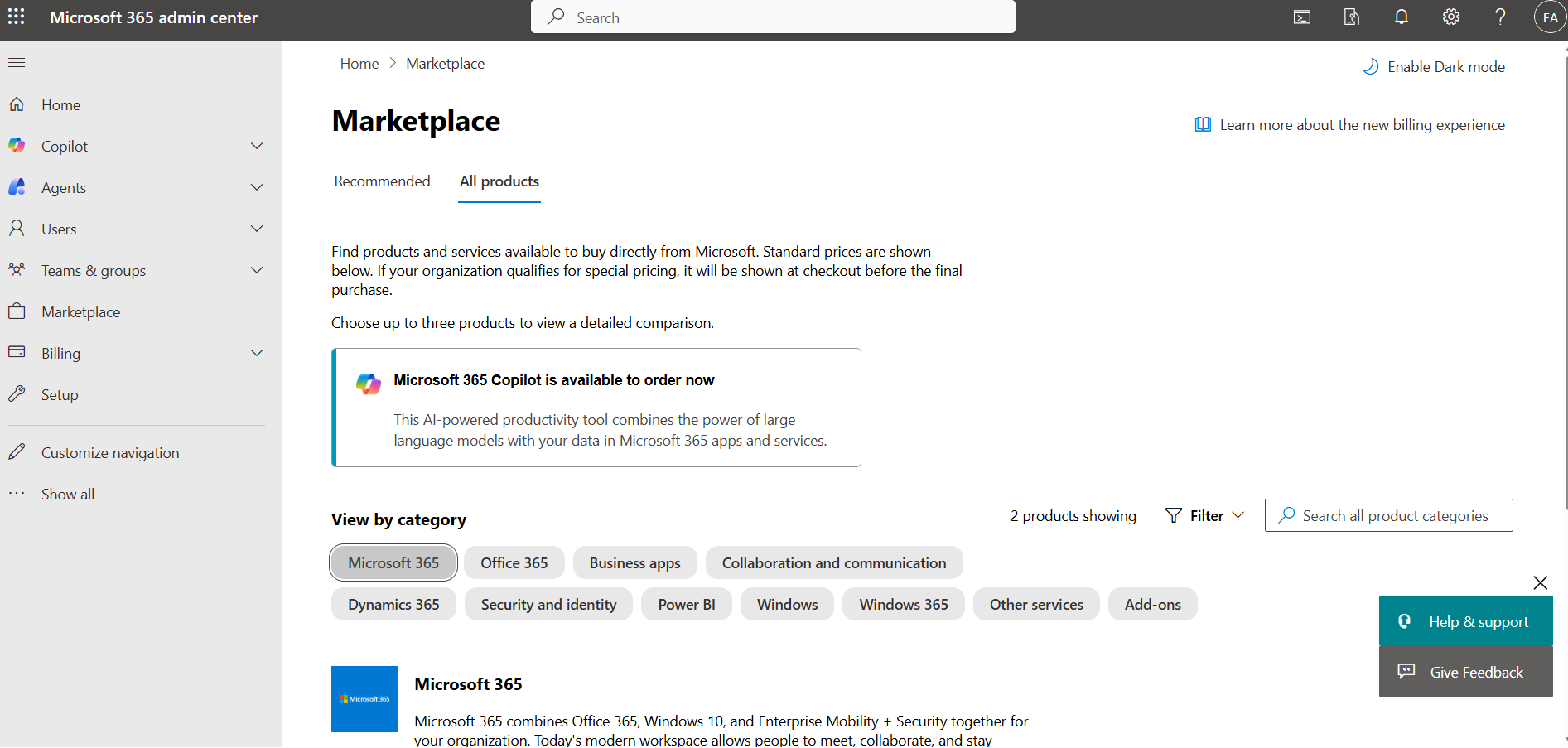This screenshot has width=1568, height=748.
Task: Click the dark mode moon icon
Action: 1371,67
